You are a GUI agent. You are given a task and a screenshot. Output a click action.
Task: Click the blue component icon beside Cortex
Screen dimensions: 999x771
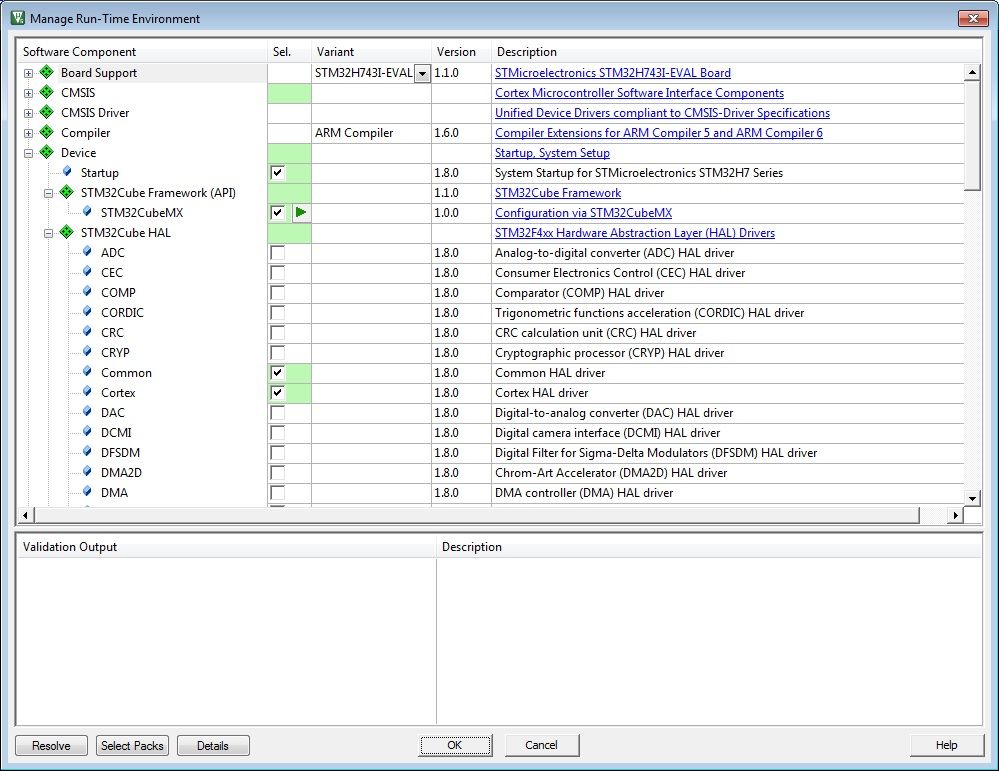pyautogui.click(x=87, y=392)
